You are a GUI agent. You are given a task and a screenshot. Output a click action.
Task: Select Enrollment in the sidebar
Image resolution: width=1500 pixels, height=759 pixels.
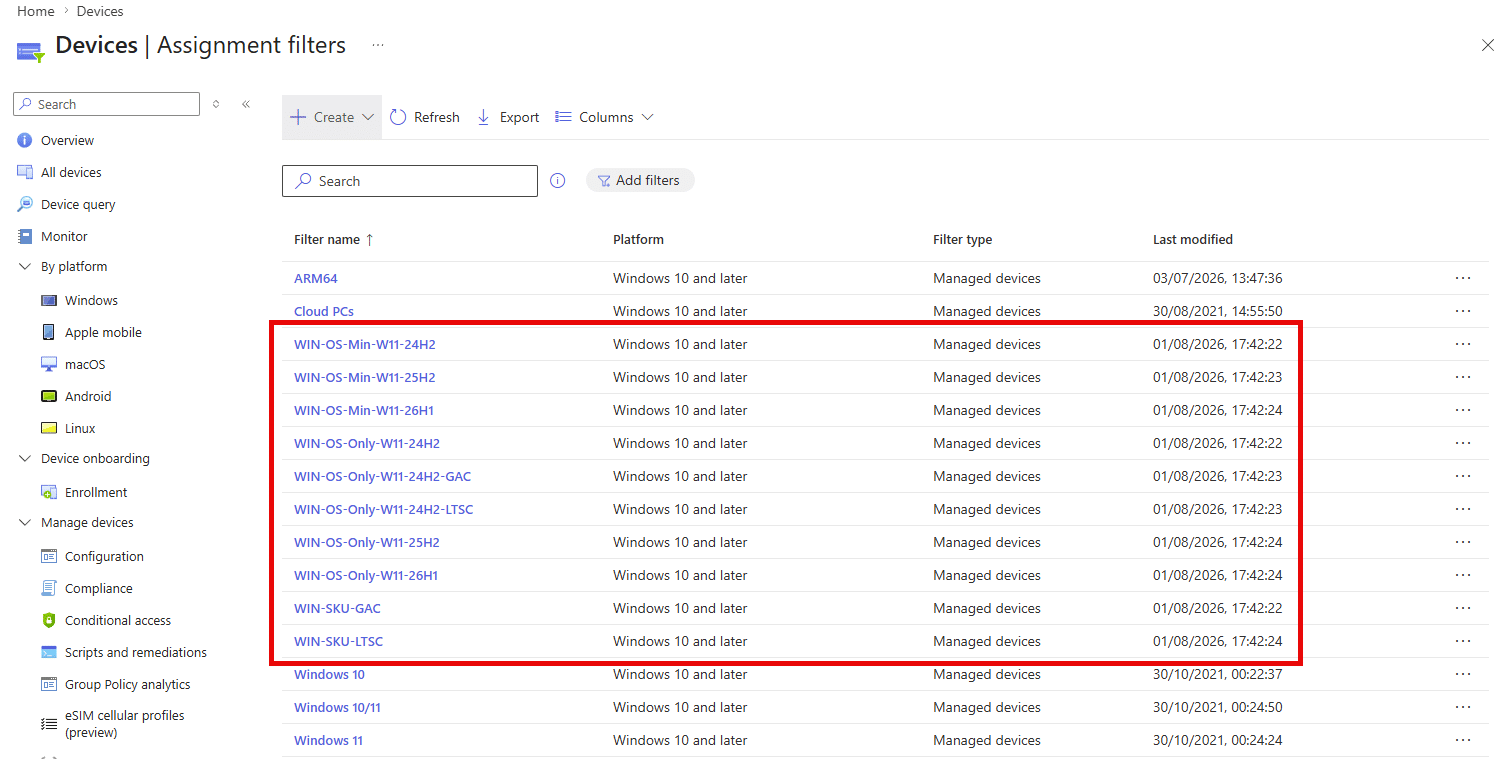[96, 492]
